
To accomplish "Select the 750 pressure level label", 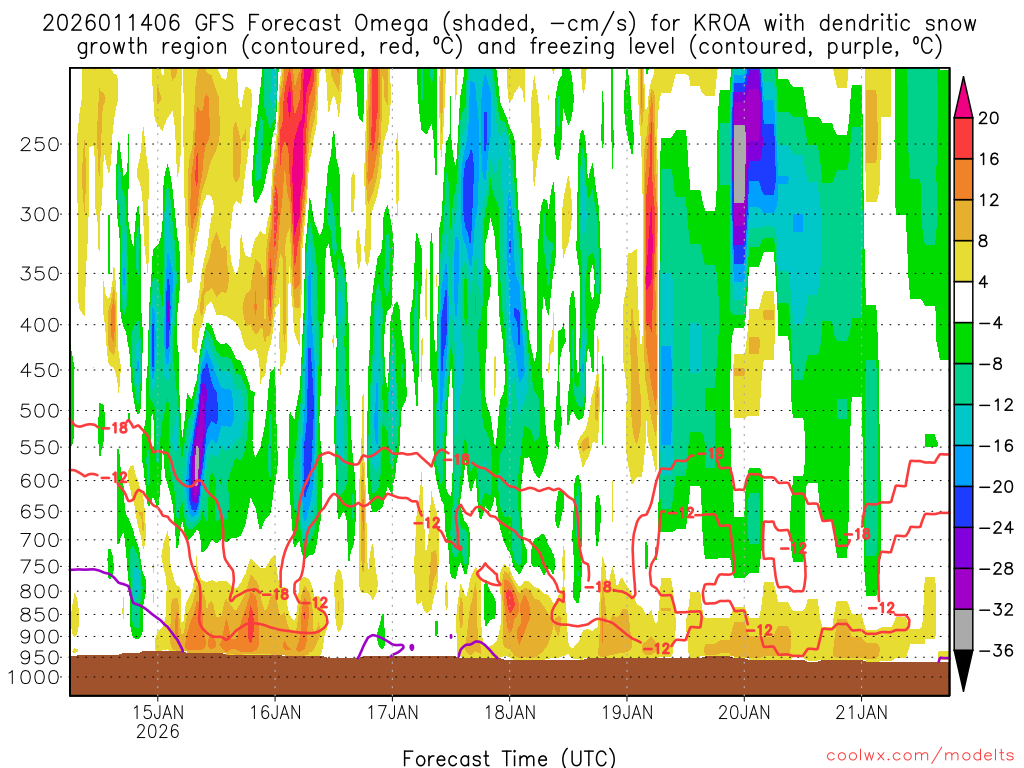I will (40, 567).
